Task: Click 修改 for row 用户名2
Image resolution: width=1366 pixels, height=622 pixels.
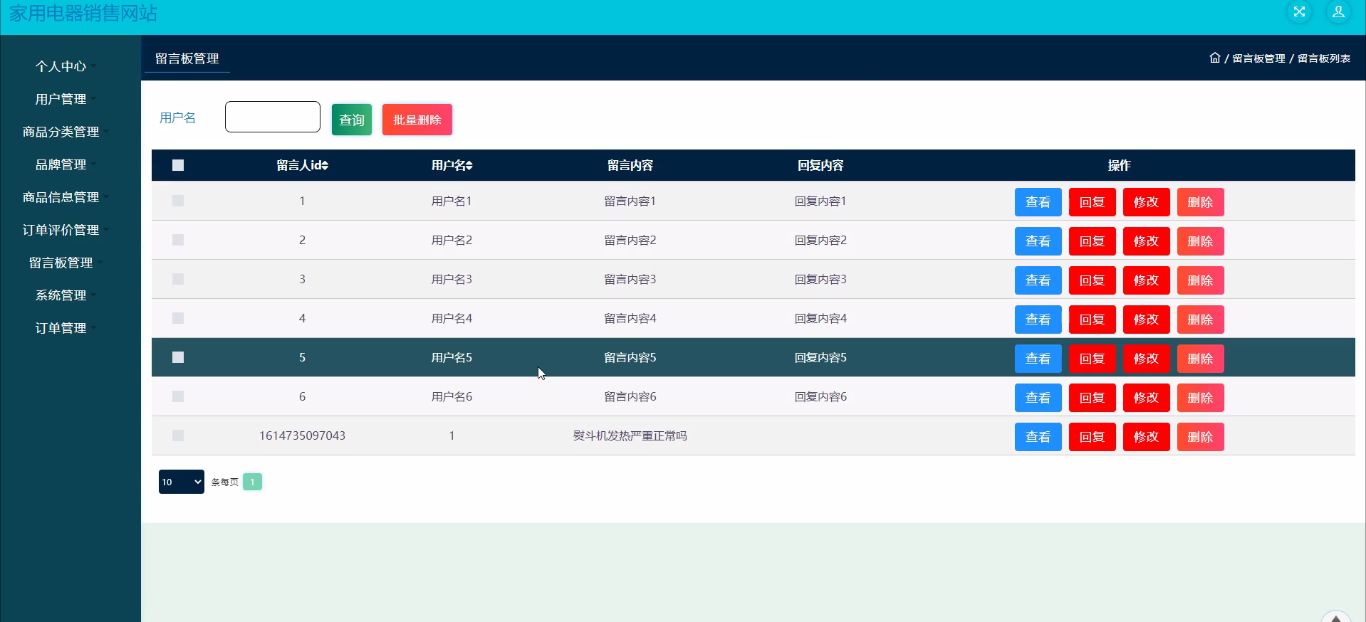Action: (1146, 241)
